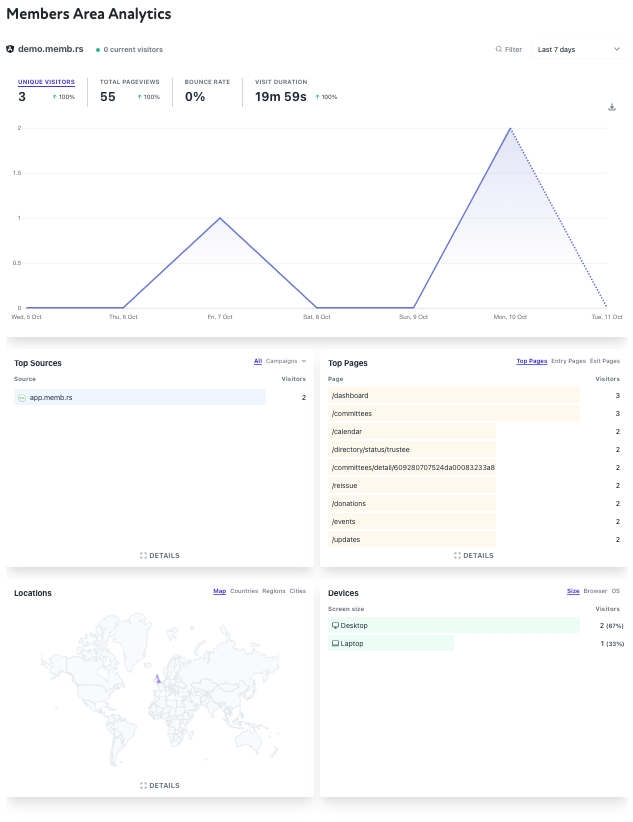This screenshot has width=633, height=822.
Task: Click the demo.memb.rs site favicon
Action: point(10,49)
